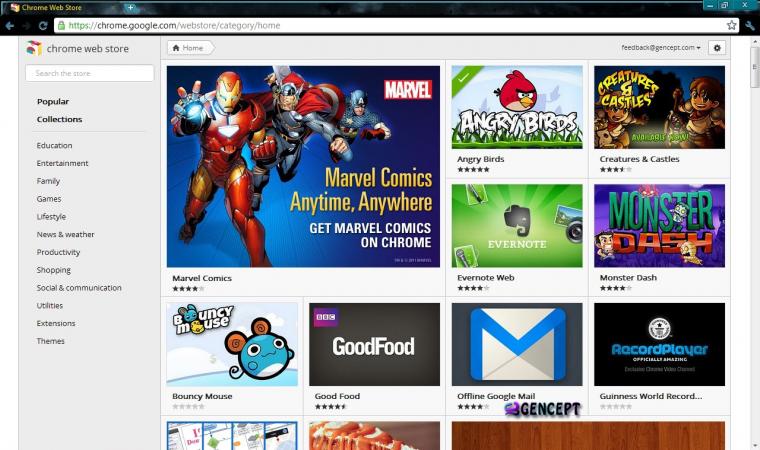Open the Monster Dash game tile
The image size is (760, 450).
660,225
